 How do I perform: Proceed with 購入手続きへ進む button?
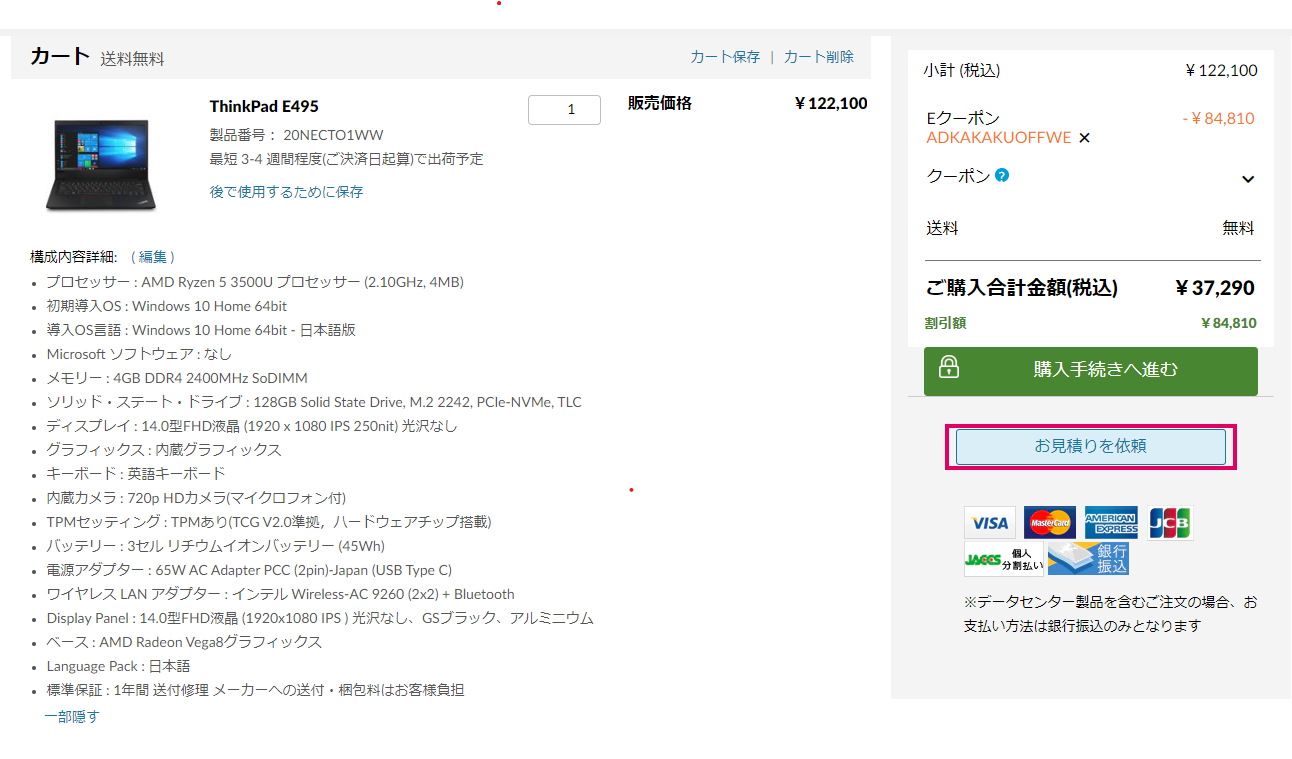1091,371
